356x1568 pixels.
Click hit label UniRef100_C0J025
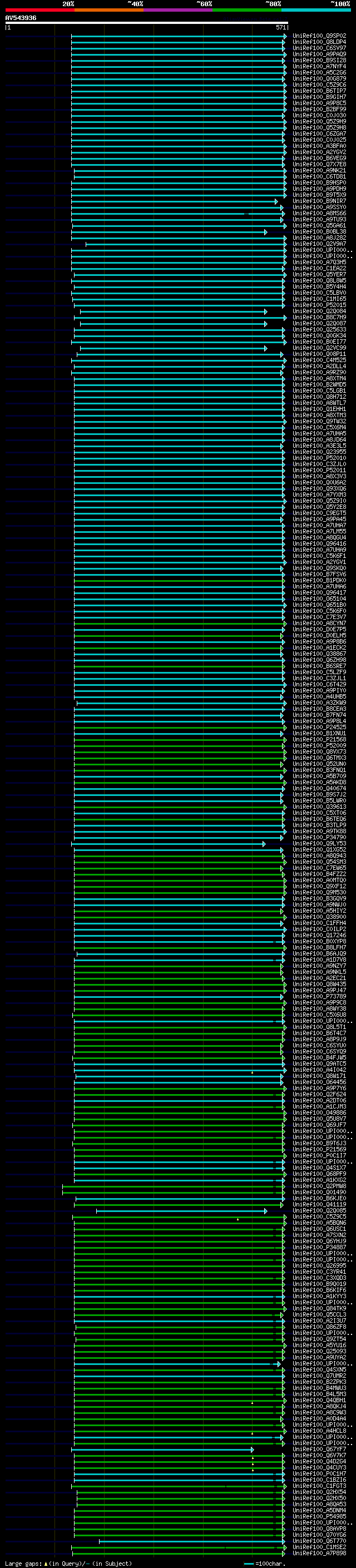click(319, 140)
